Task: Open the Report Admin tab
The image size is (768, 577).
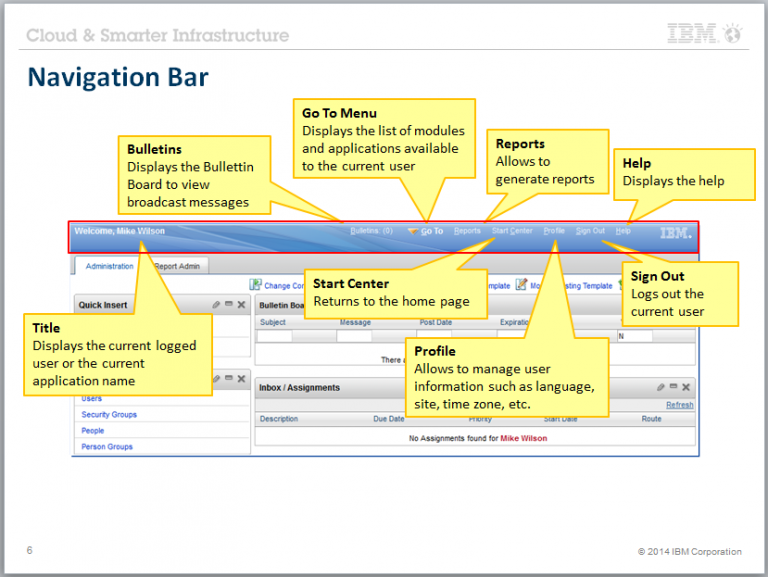Action: point(176,266)
